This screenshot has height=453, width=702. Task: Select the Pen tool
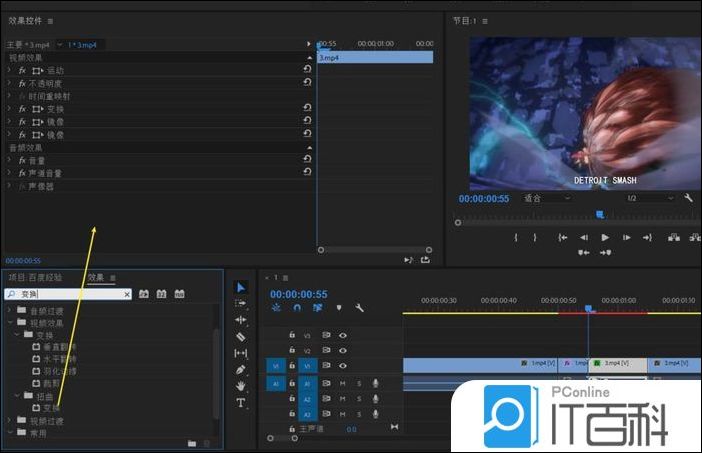click(x=241, y=369)
